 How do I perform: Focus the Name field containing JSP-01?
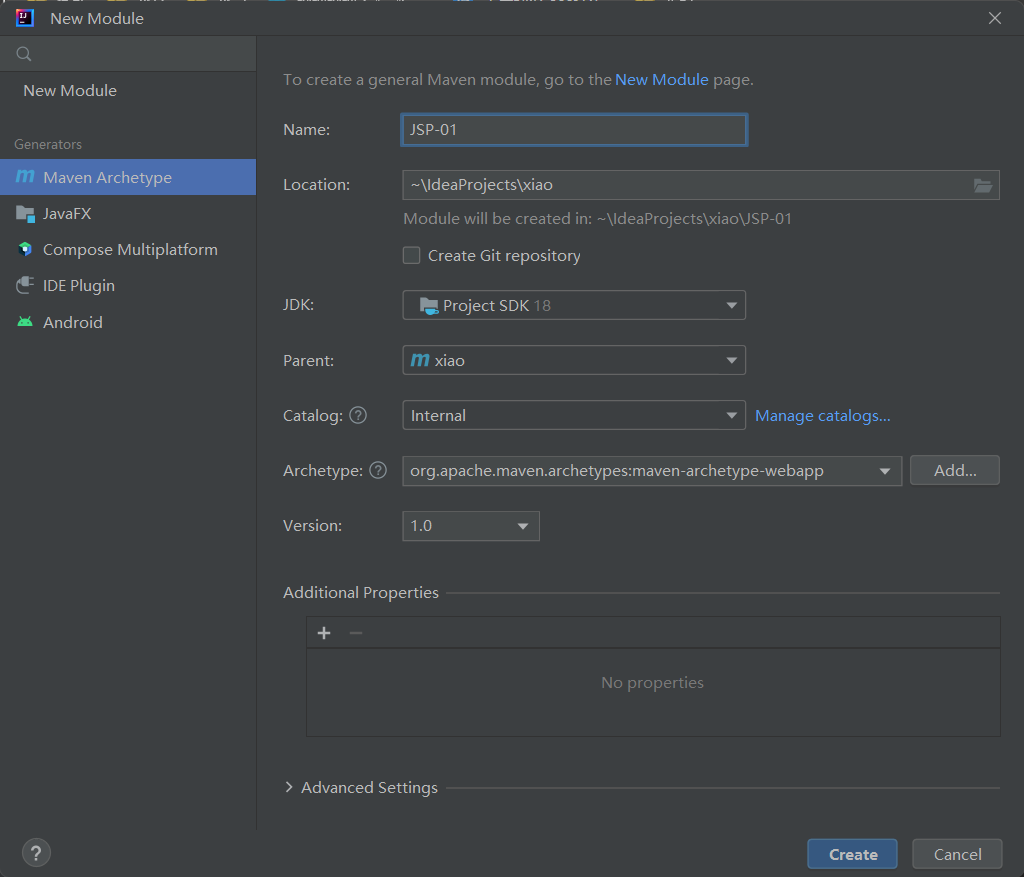[x=574, y=130]
